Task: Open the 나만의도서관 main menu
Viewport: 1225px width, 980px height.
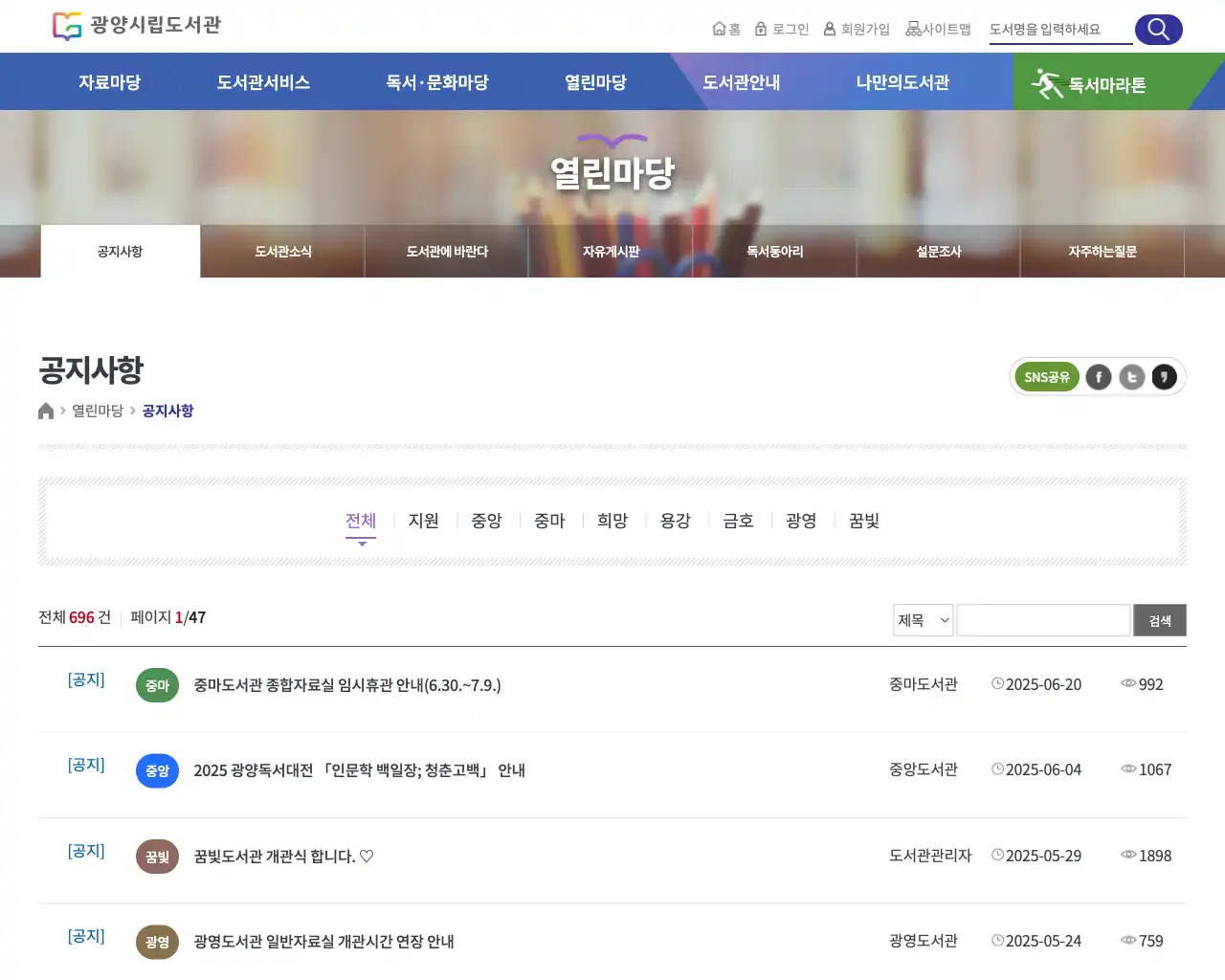Action: click(902, 82)
